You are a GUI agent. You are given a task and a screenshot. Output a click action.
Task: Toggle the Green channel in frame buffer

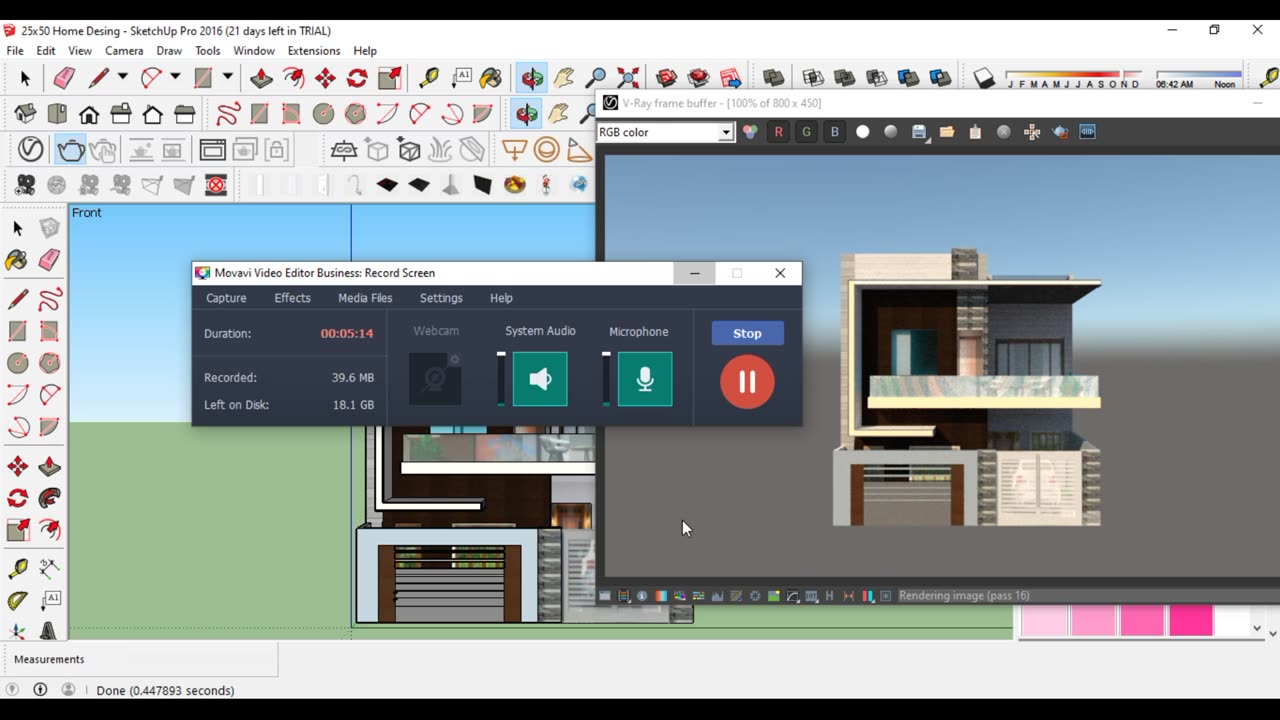(806, 132)
